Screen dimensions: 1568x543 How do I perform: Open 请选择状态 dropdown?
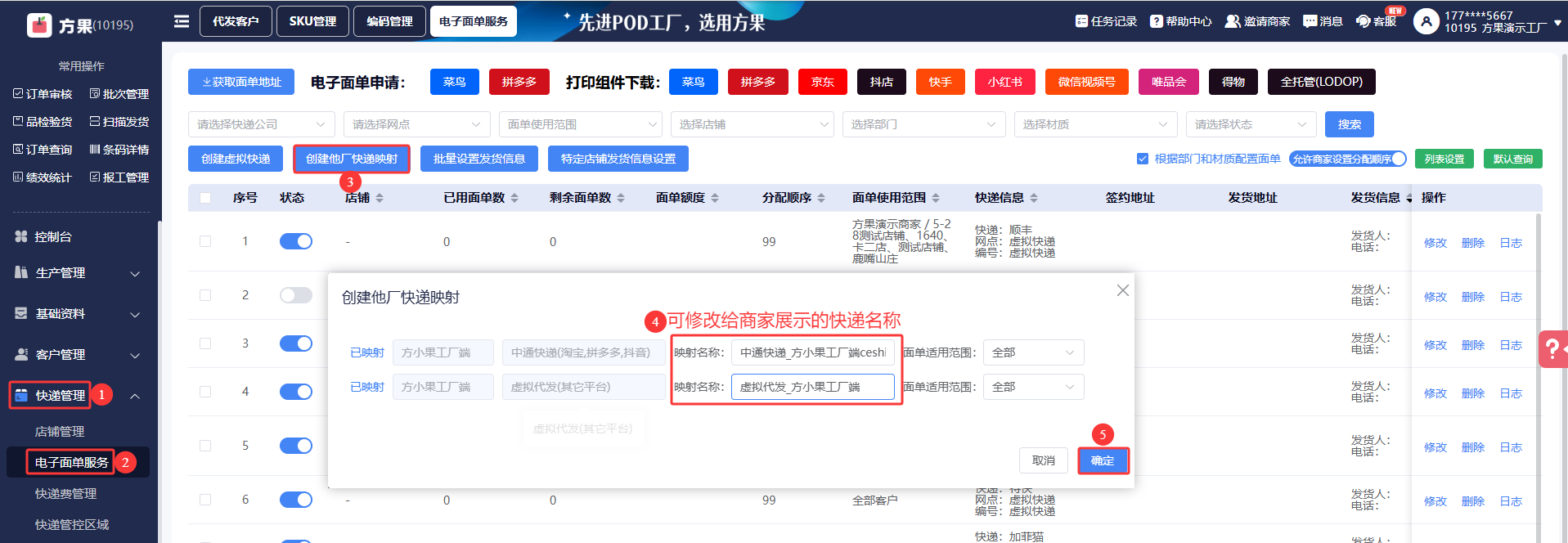(1251, 124)
